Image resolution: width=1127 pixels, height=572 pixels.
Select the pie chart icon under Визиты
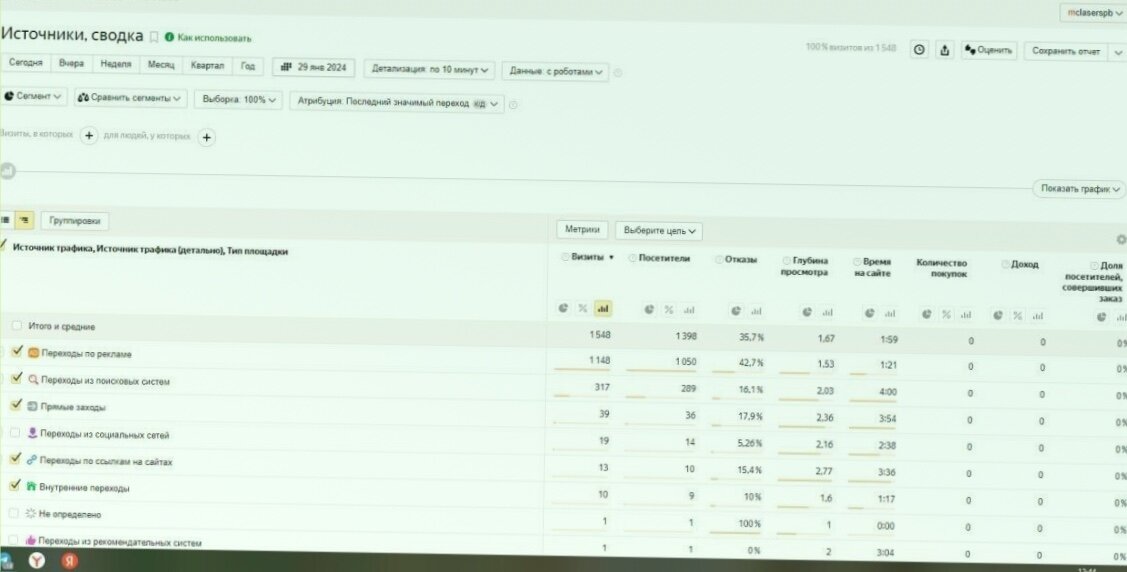564,308
